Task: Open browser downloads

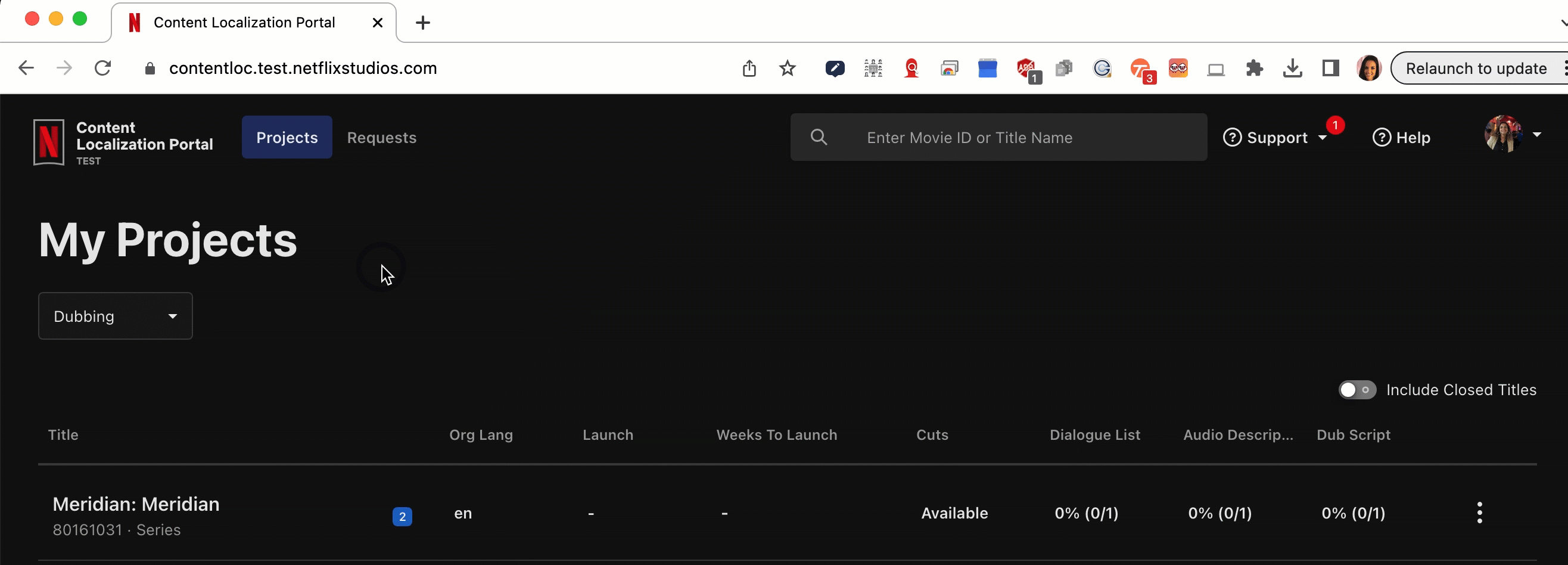Action: (x=1292, y=68)
